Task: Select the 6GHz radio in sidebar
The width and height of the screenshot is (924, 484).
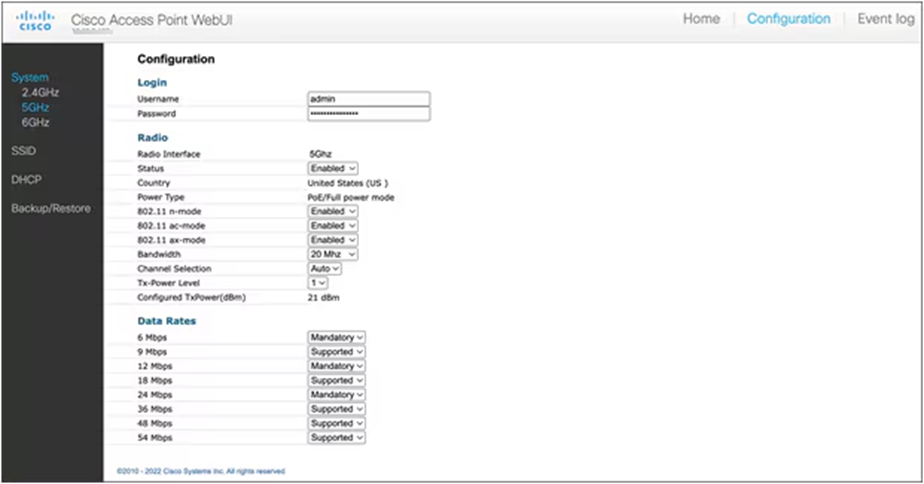Action: point(35,122)
